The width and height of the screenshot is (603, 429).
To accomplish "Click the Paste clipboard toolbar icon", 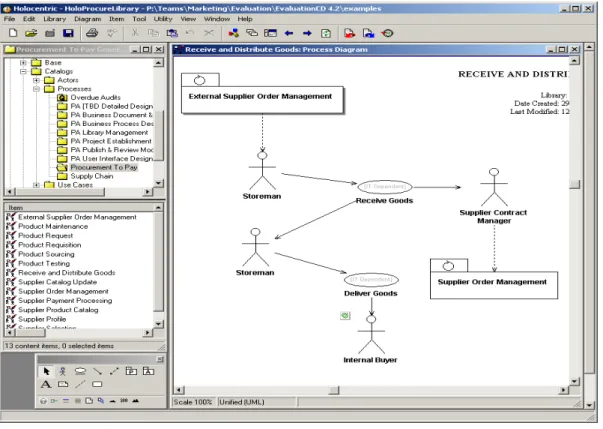I will 172,33.
